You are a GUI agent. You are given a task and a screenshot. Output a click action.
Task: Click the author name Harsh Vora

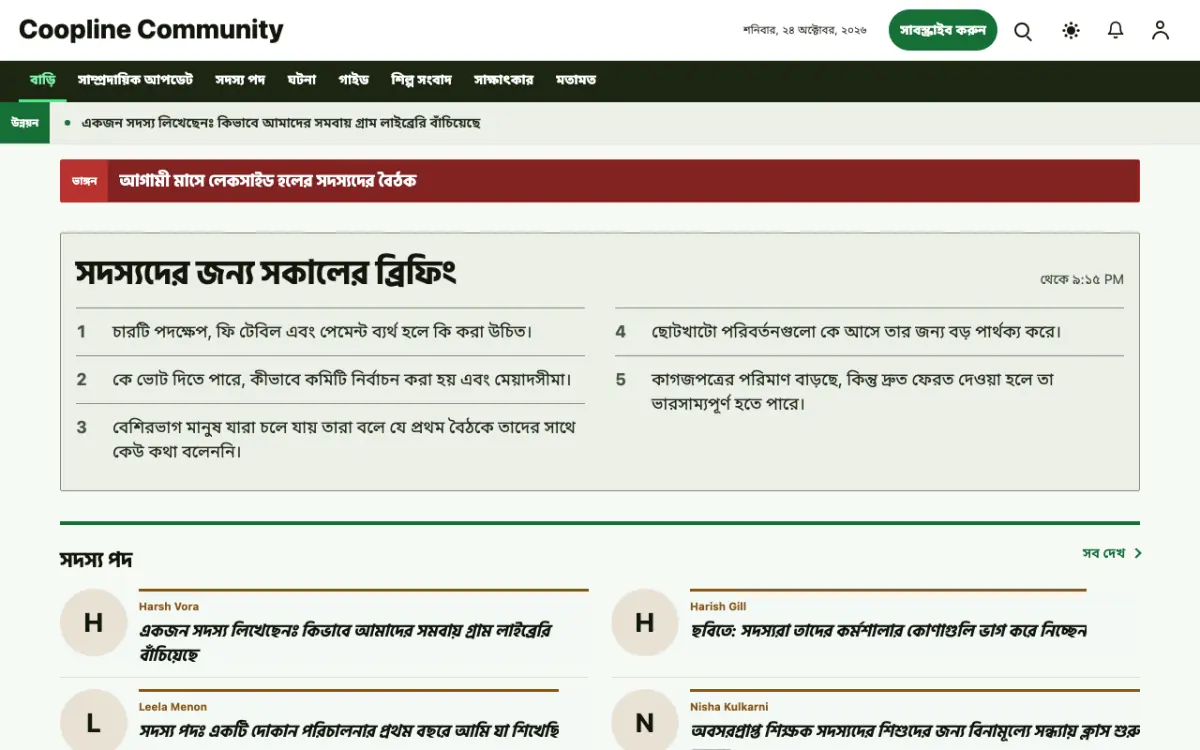169,607
